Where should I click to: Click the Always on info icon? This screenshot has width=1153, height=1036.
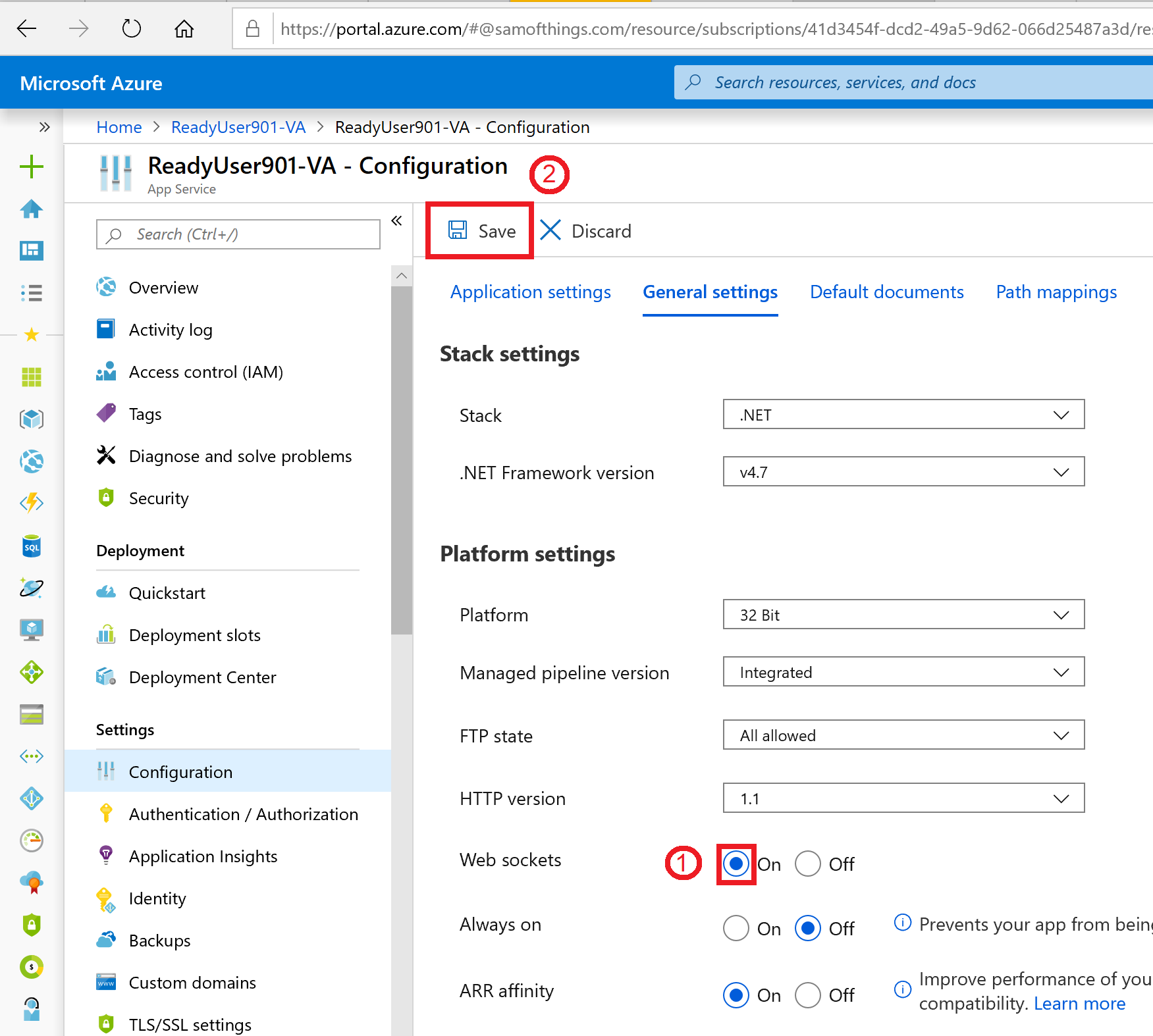[902, 923]
